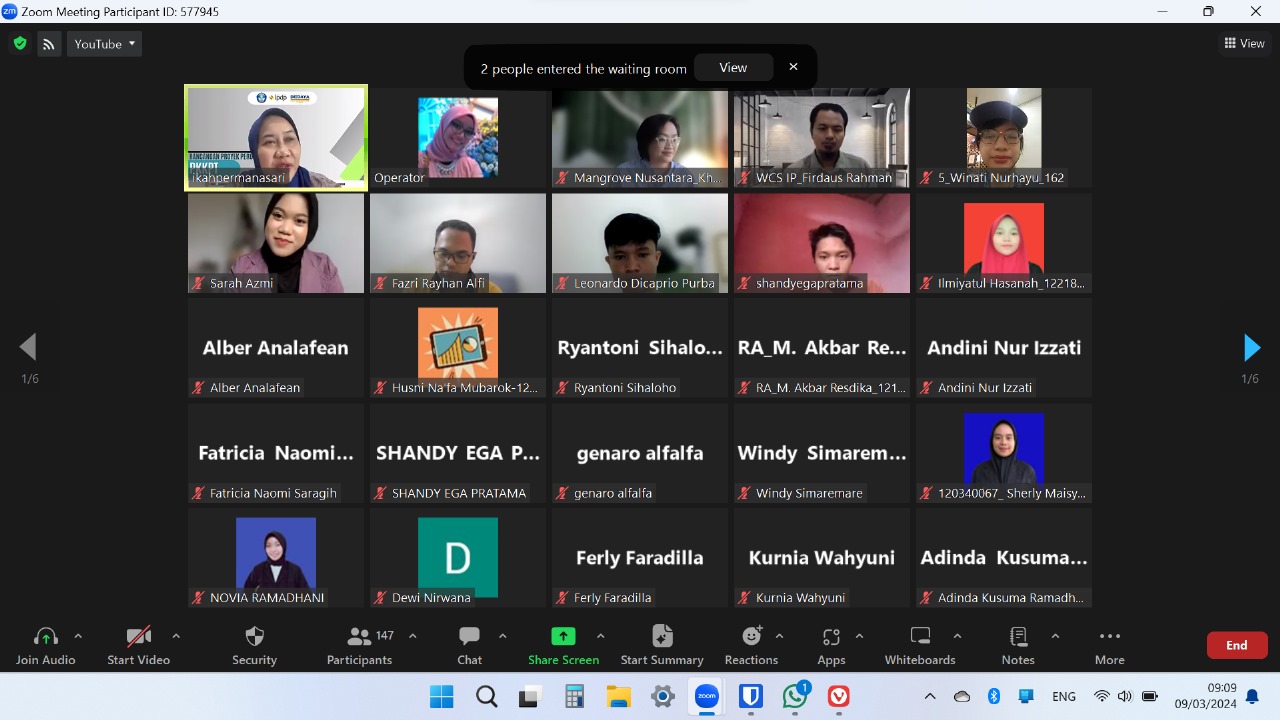Go to next gallery page with right arrow
1280x720 pixels.
[x=1251, y=348]
